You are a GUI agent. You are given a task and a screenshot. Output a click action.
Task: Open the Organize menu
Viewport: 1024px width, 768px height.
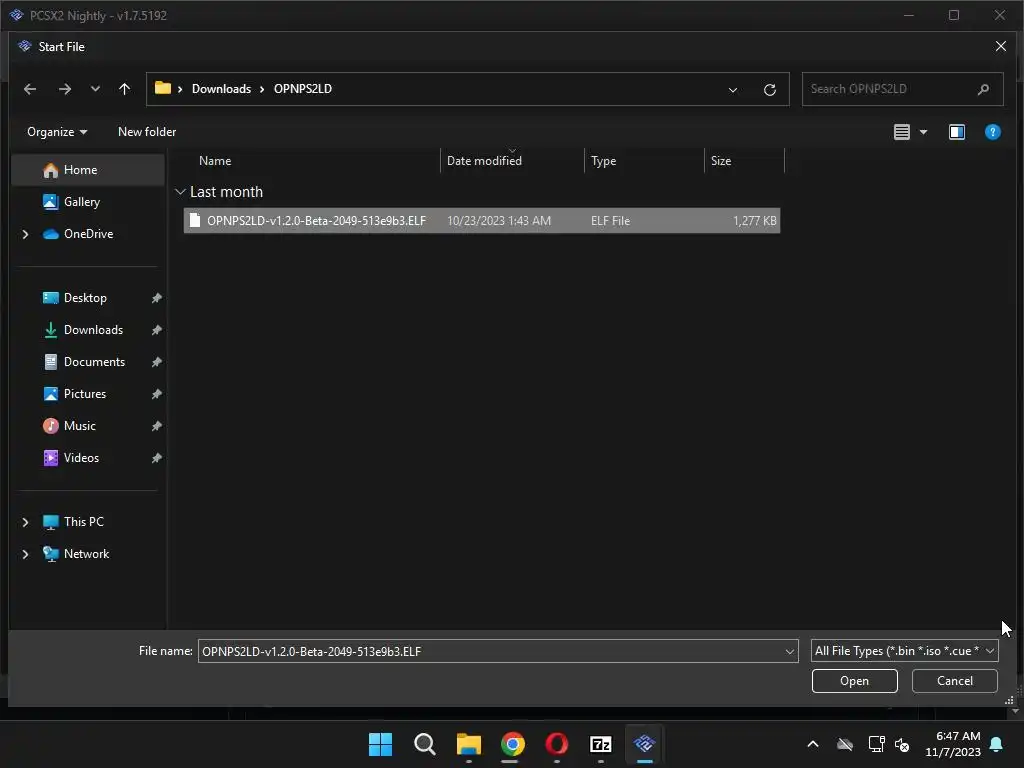tap(57, 132)
